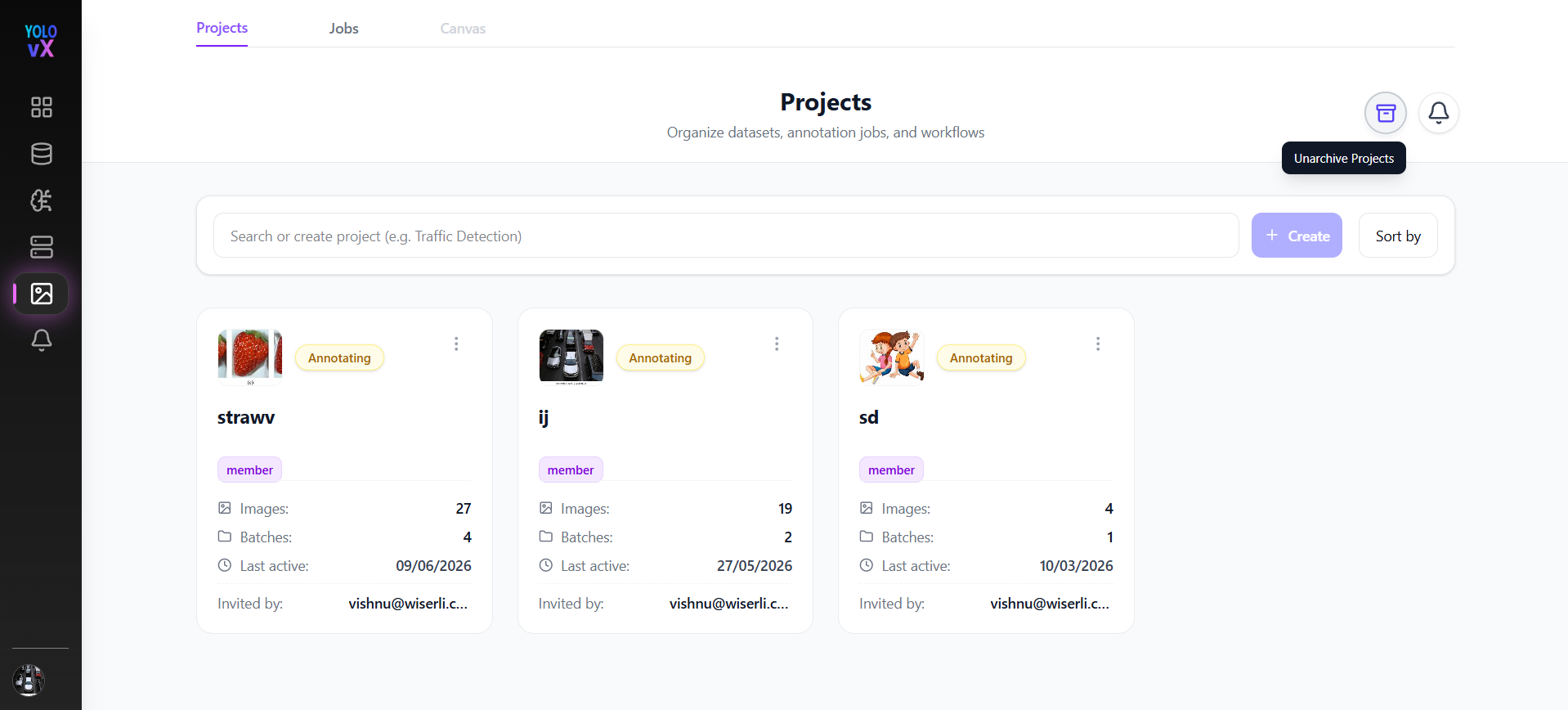Click the ij traffic cars thumbnail

click(571, 357)
